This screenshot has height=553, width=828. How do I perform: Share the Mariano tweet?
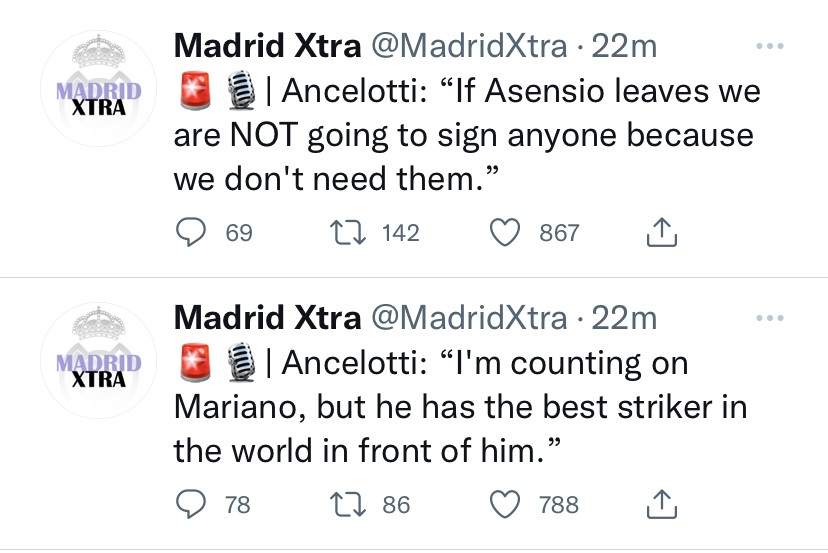point(662,505)
